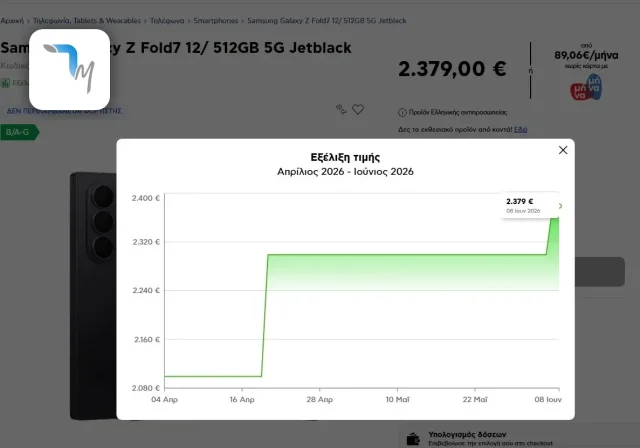Navigate to Smartphones breadcrumb
Image resolution: width=640 pixels, height=448 pixels.
(x=216, y=20)
